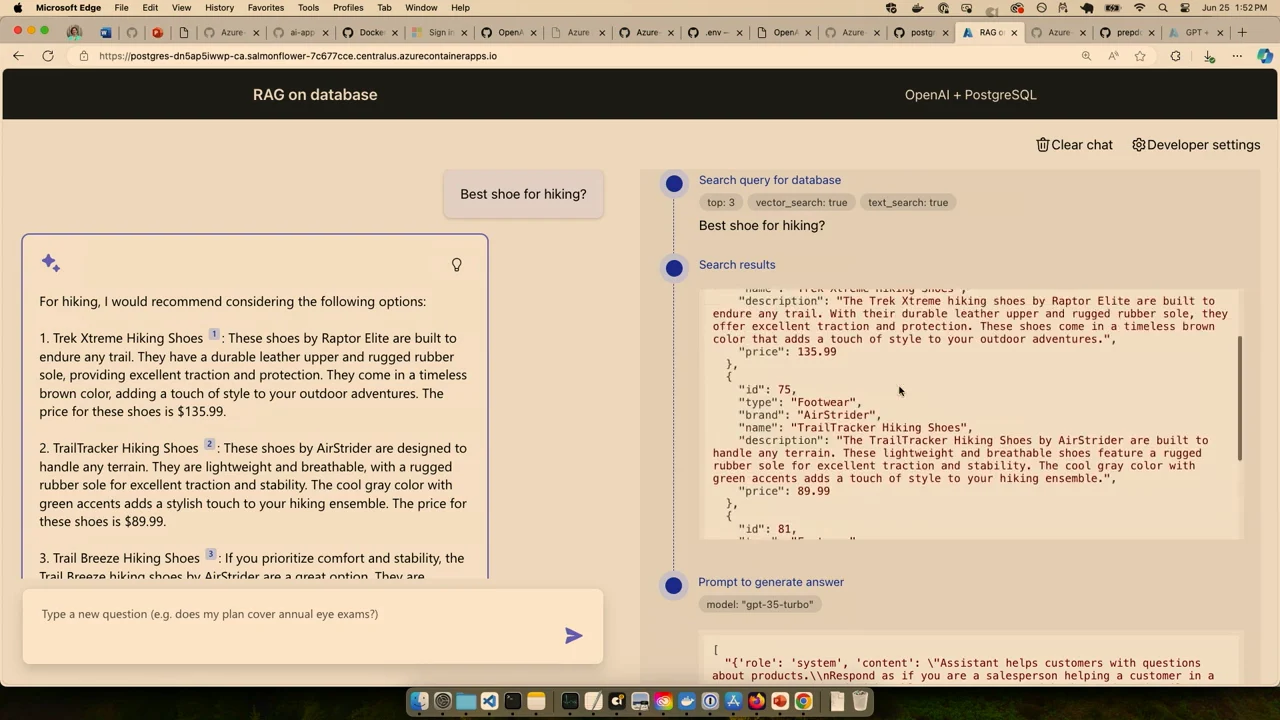Click the vector_search: true tag

pyautogui.click(x=801, y=202)
